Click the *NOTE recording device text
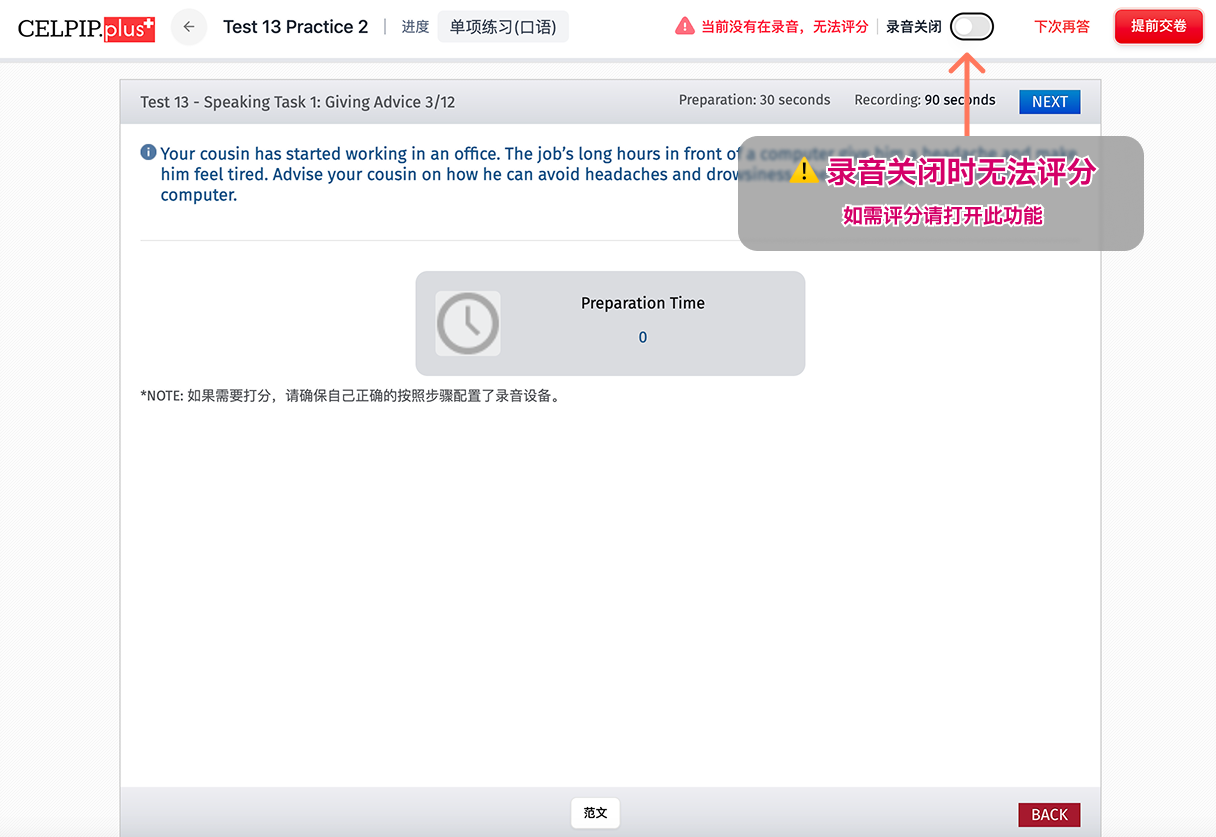The width and height of the screenshot is (1216, 837). click(x=351, y=396)
